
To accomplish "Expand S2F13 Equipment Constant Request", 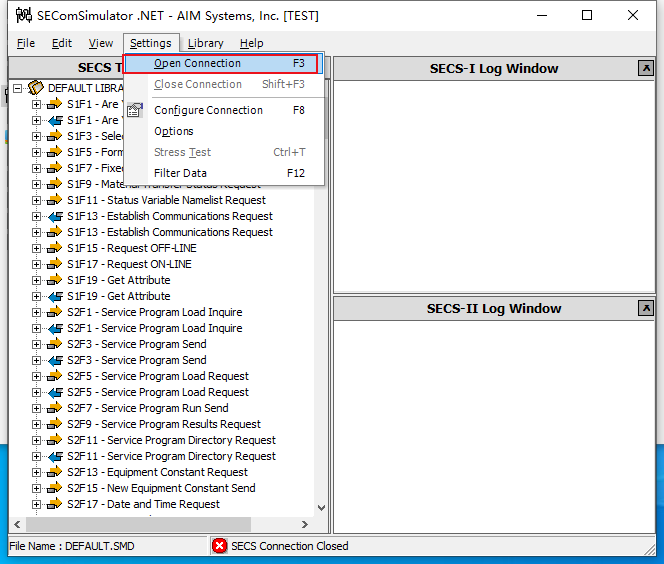I will click(x=36, y=472).
